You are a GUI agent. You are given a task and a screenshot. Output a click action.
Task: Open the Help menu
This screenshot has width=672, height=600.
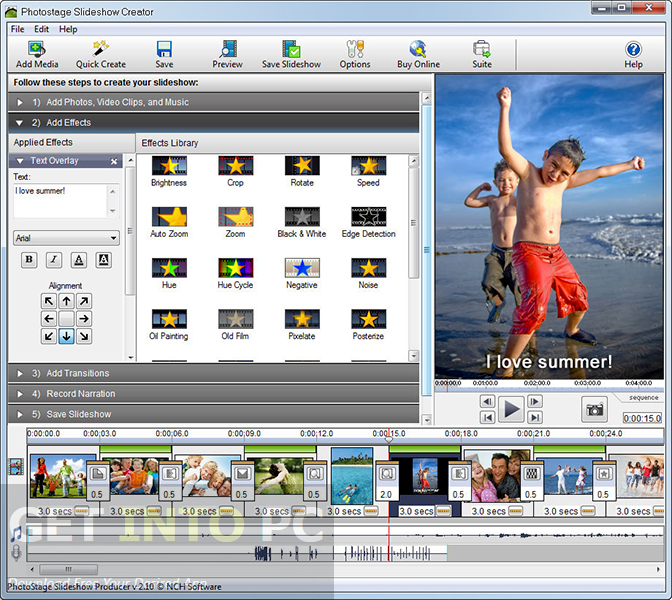68,29
